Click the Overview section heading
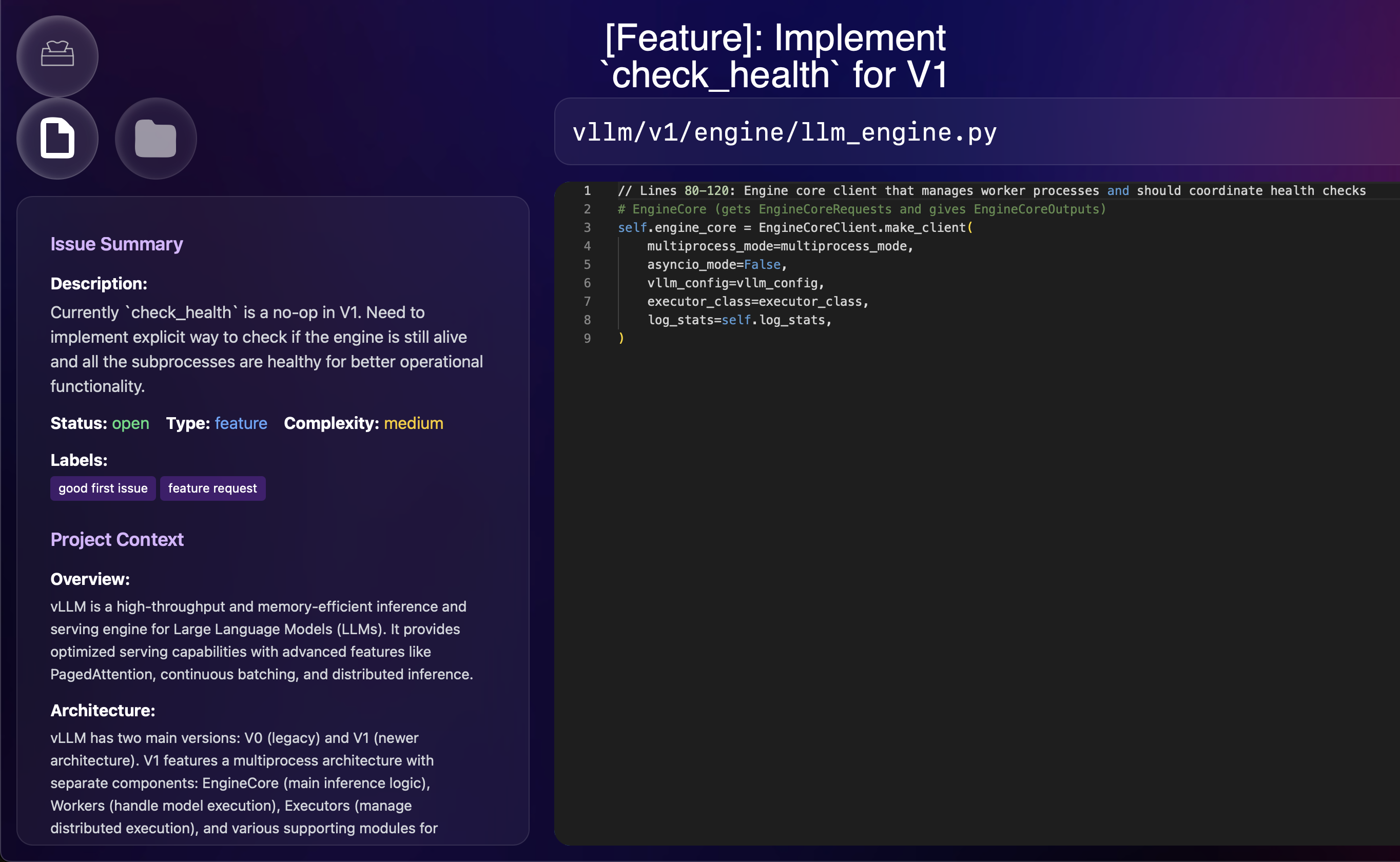 point(90,579)
